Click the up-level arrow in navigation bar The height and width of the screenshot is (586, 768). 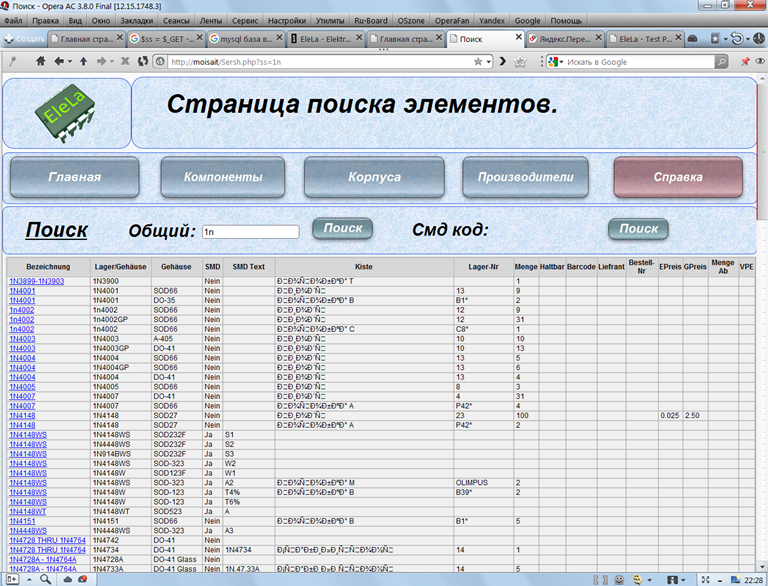pos(83,61)
